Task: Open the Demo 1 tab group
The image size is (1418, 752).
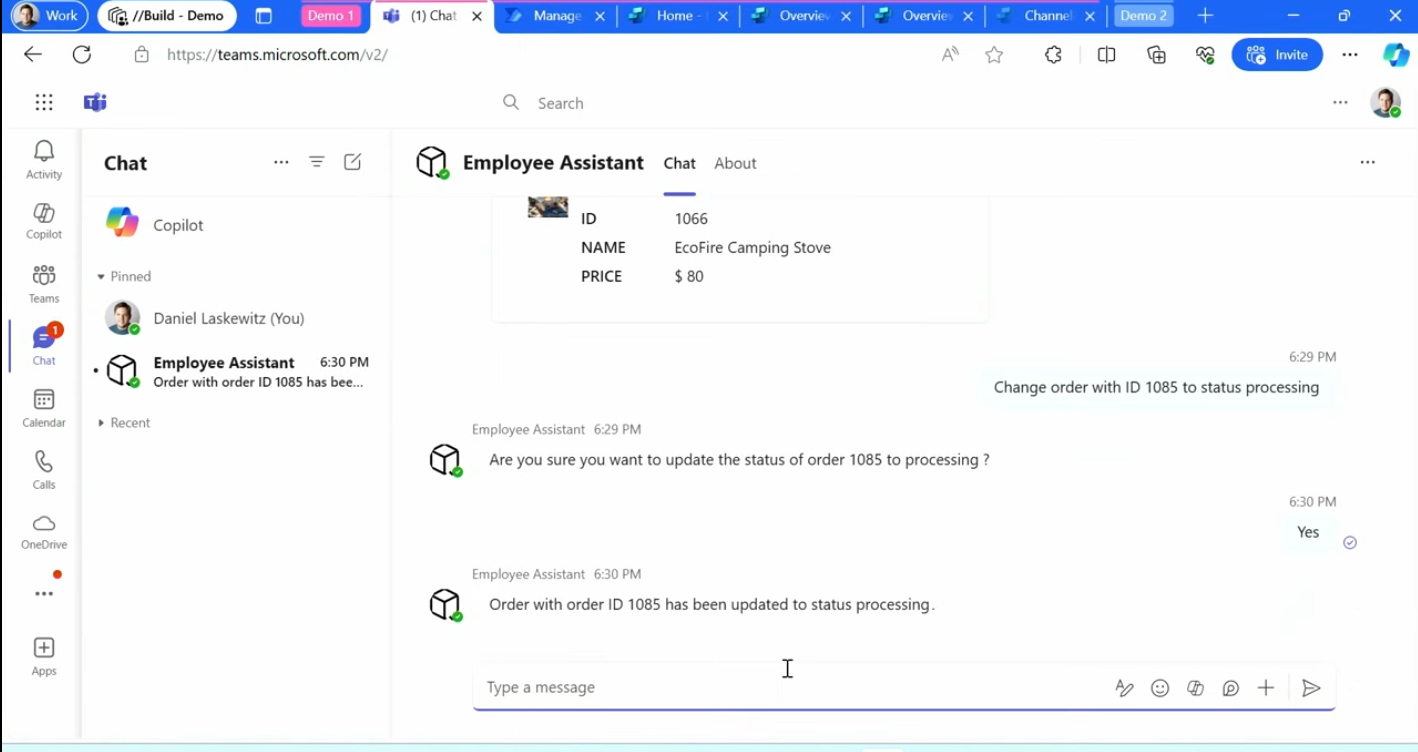Action: [x=330, y=16]
